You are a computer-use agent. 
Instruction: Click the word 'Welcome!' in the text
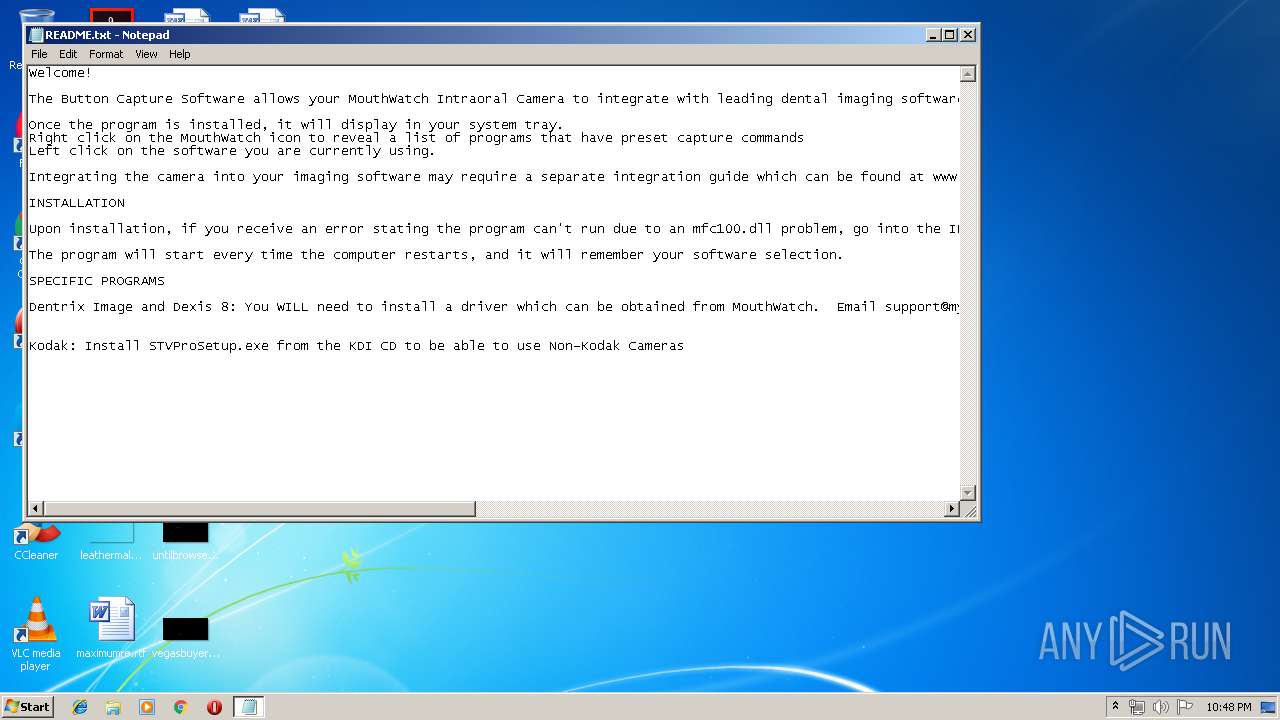coord(60,73)
